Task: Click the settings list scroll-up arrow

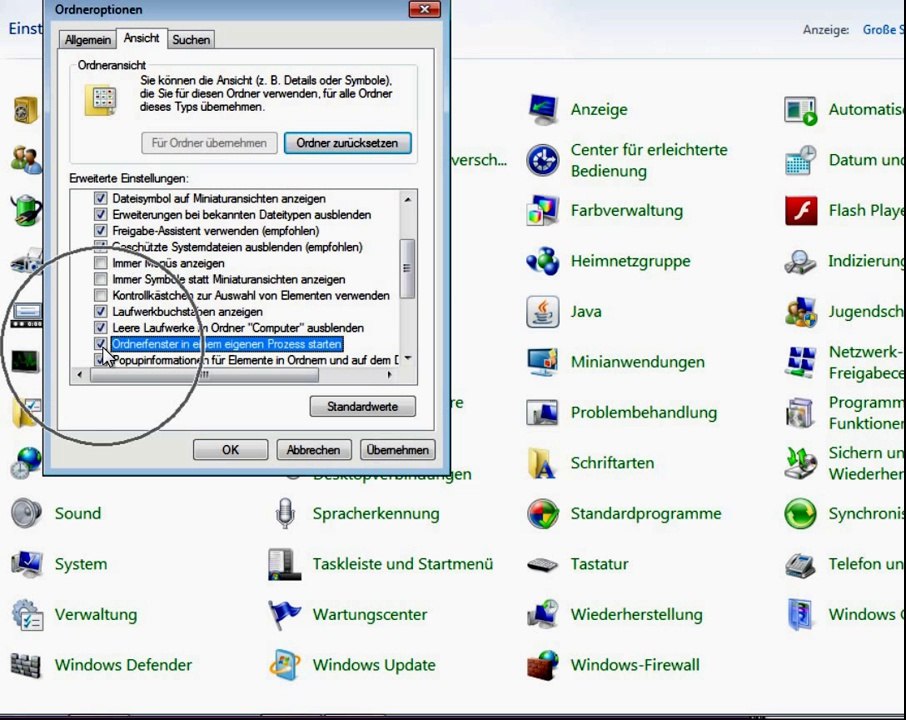Action: [408, 199]
